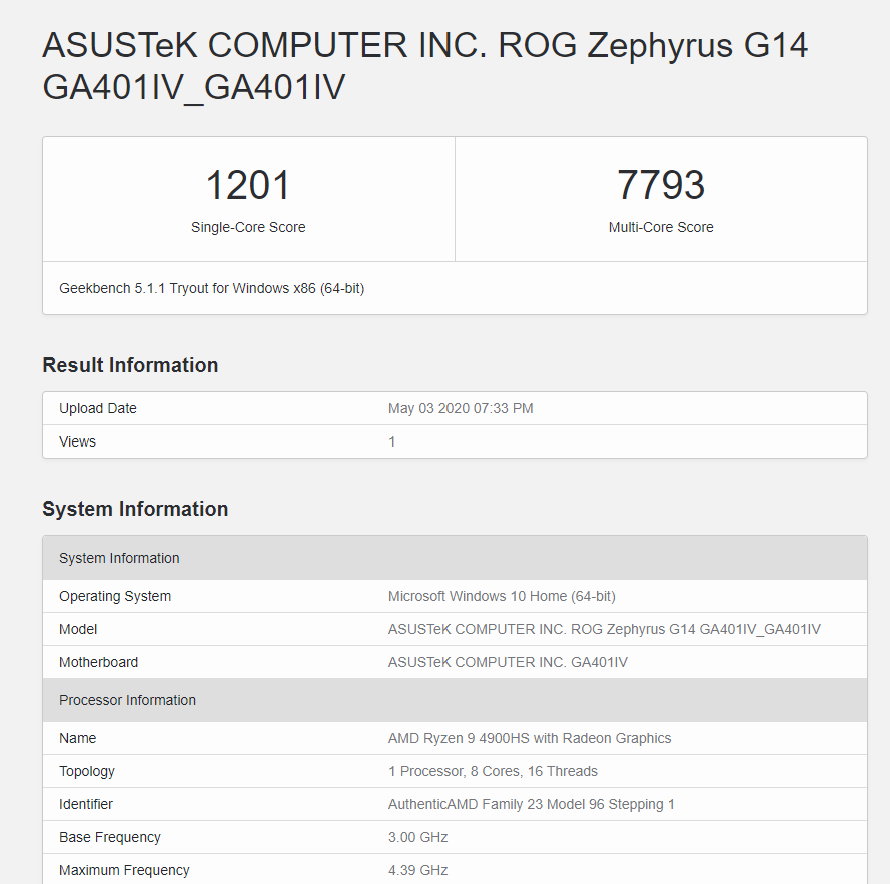Viewport: 890px width, 884px height.
Task: Click the Motherboard row label
Action: tap(98, 662)
